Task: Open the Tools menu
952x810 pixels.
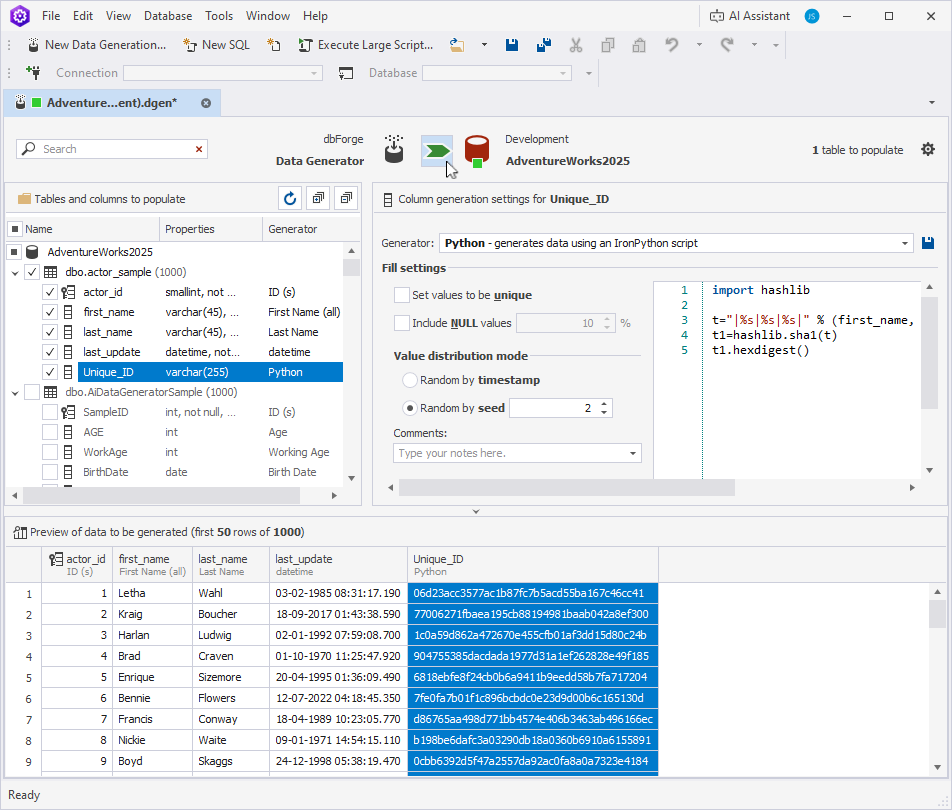Action: click(x=219, y=16)
